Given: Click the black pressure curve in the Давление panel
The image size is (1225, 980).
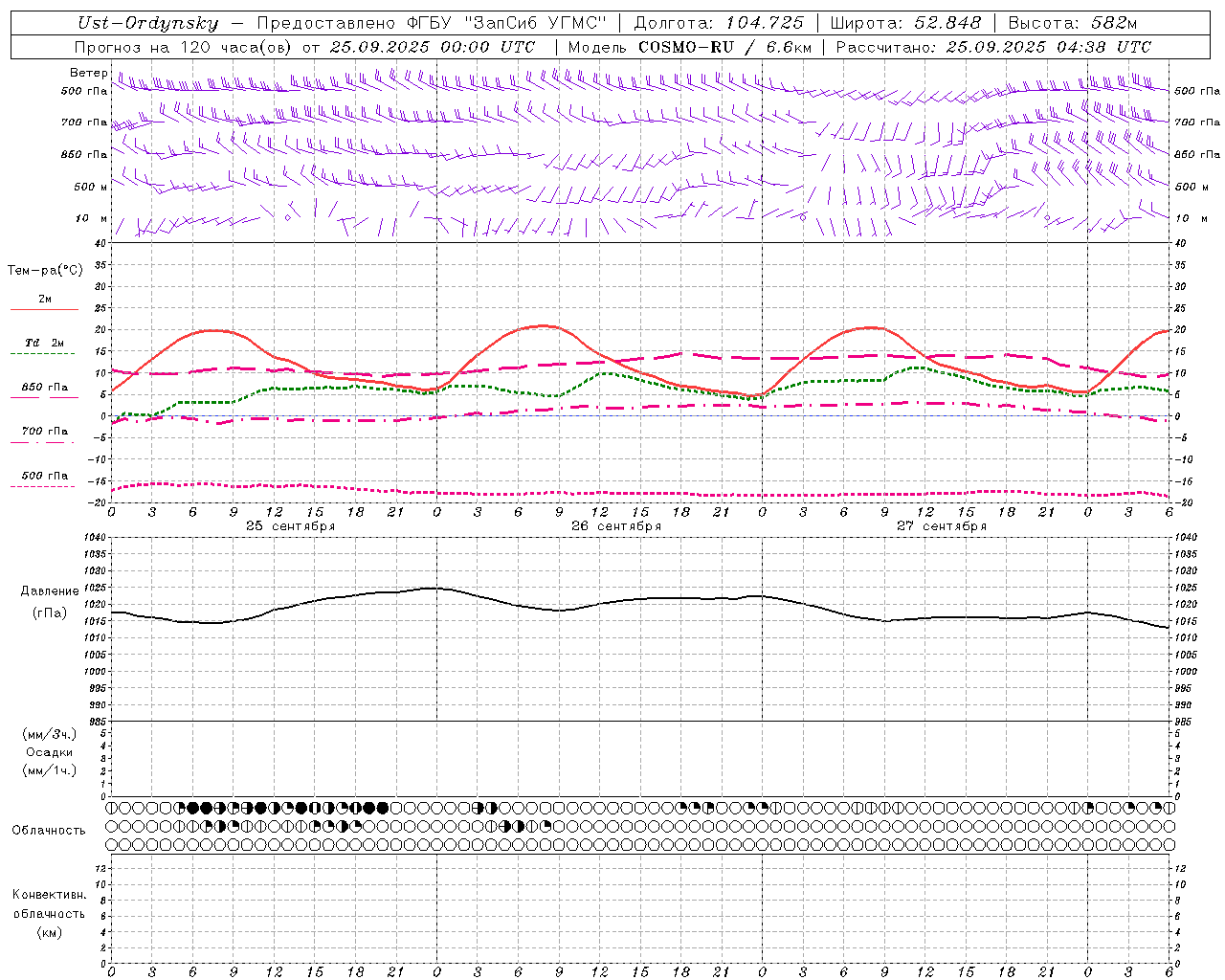Looking at the screenshot, I should point(641,601).
